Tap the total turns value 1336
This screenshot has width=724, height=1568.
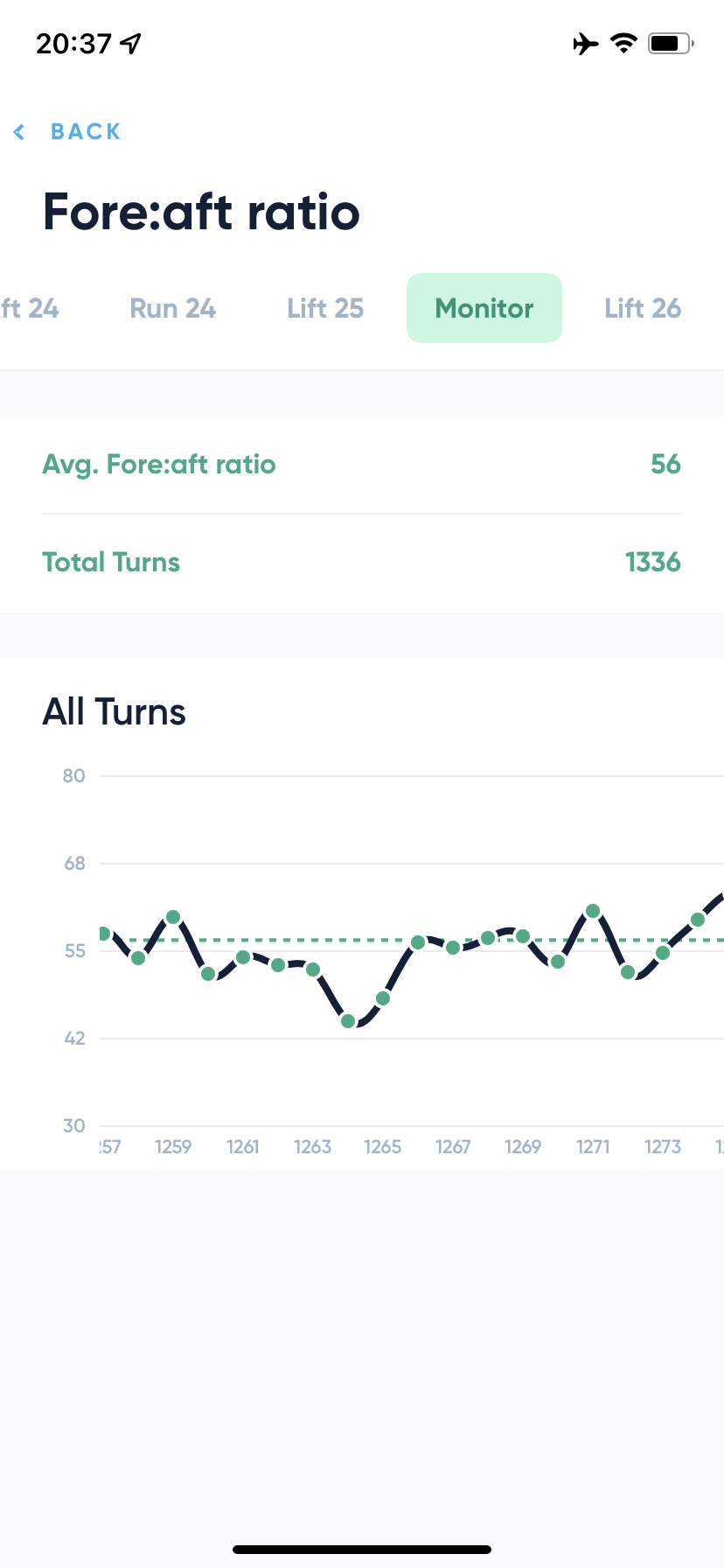pyautogui.click(x=652, y=562)
